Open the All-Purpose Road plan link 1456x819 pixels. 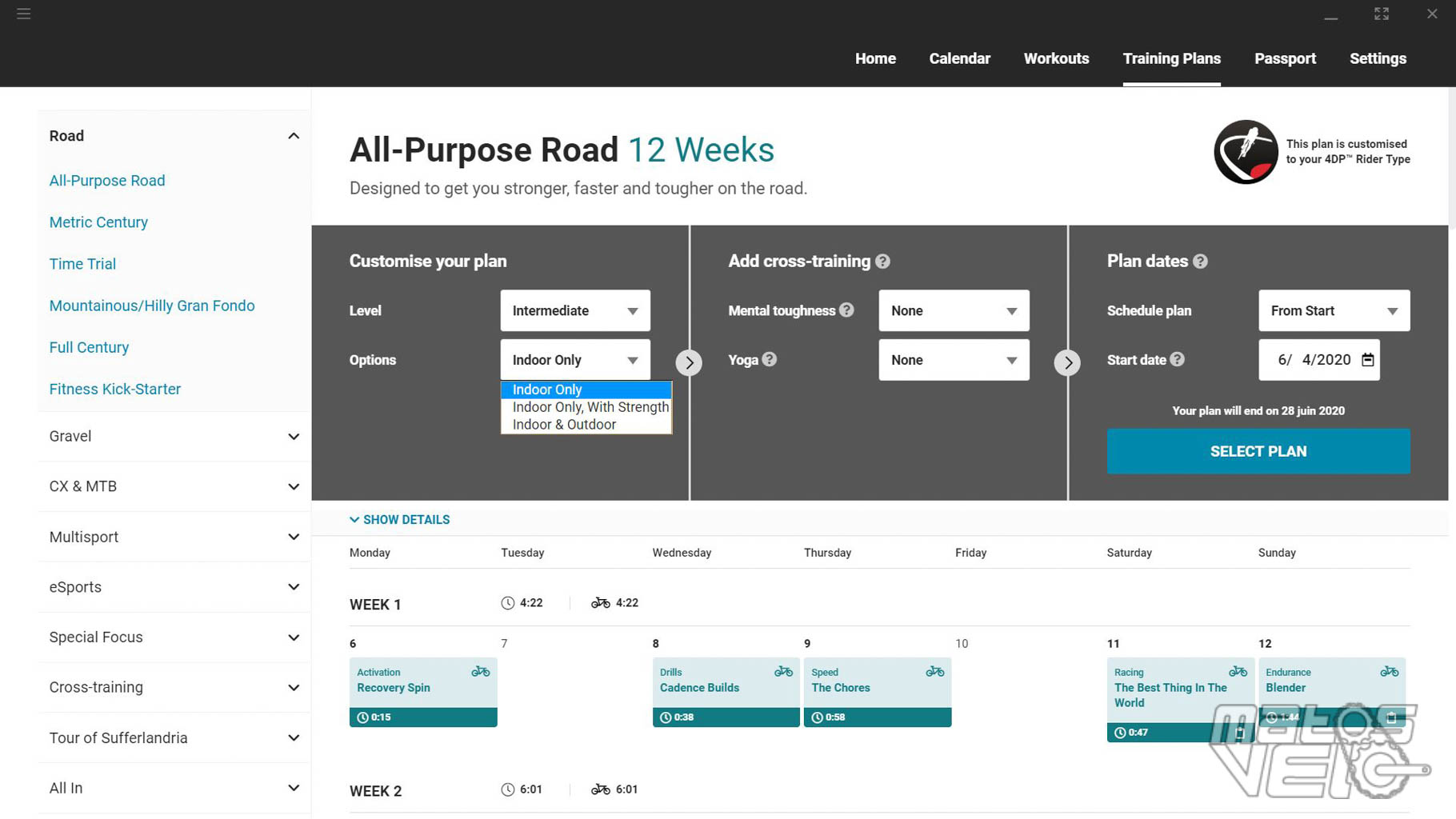point(107,181)
